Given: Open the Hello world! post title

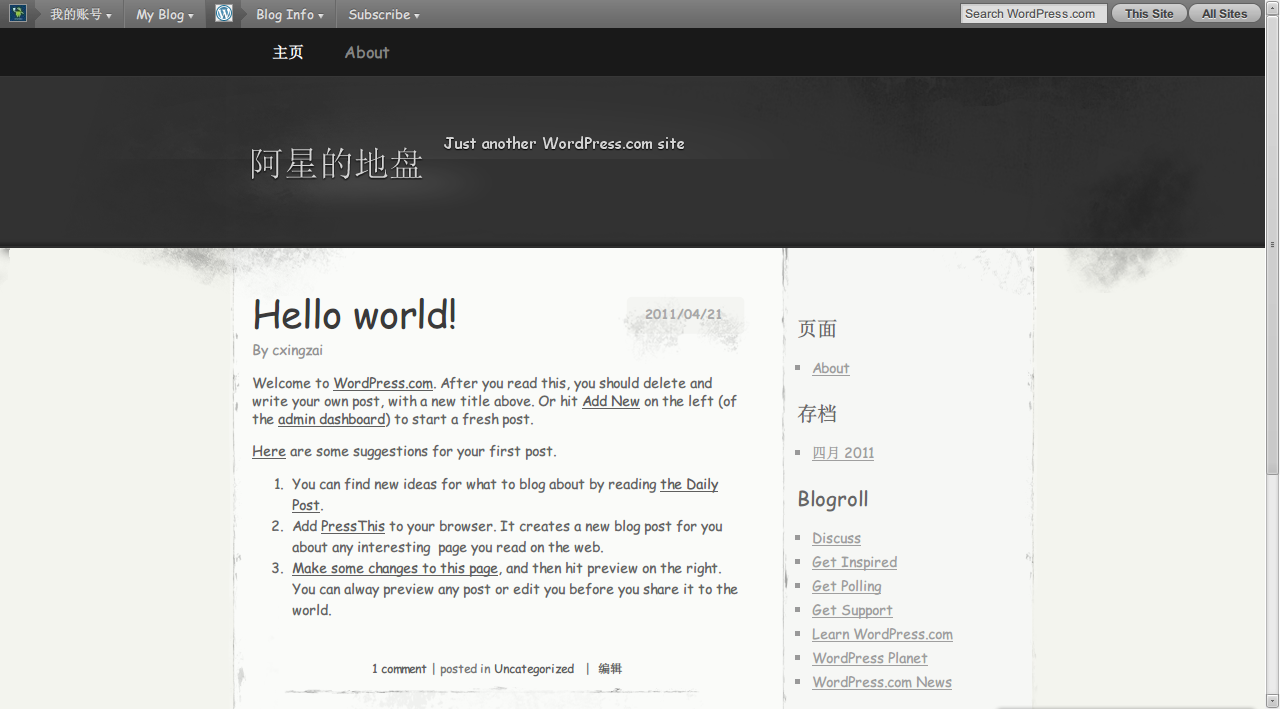Looking at the screenshot, I should (x=354, y=315).
